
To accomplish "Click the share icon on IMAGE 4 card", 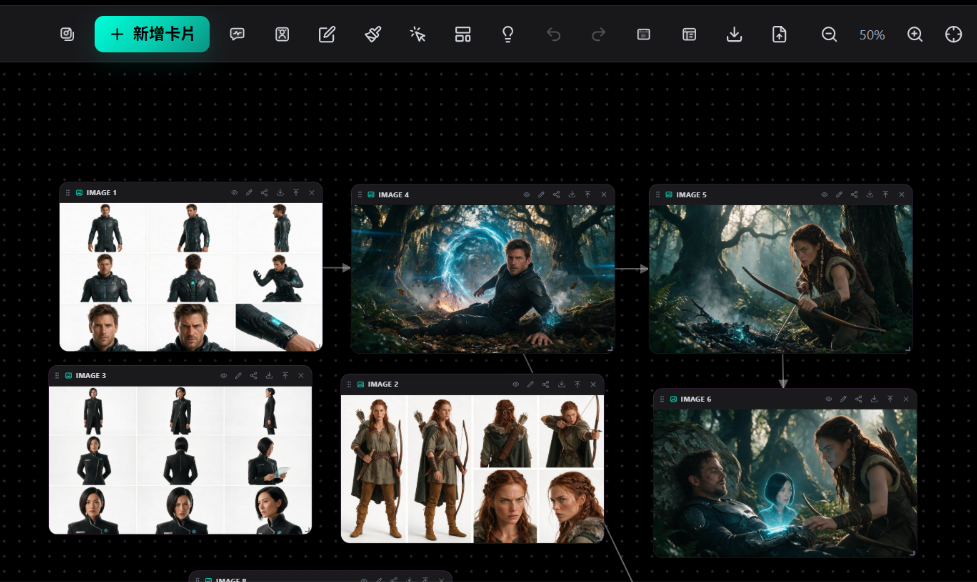I will 556,194.
